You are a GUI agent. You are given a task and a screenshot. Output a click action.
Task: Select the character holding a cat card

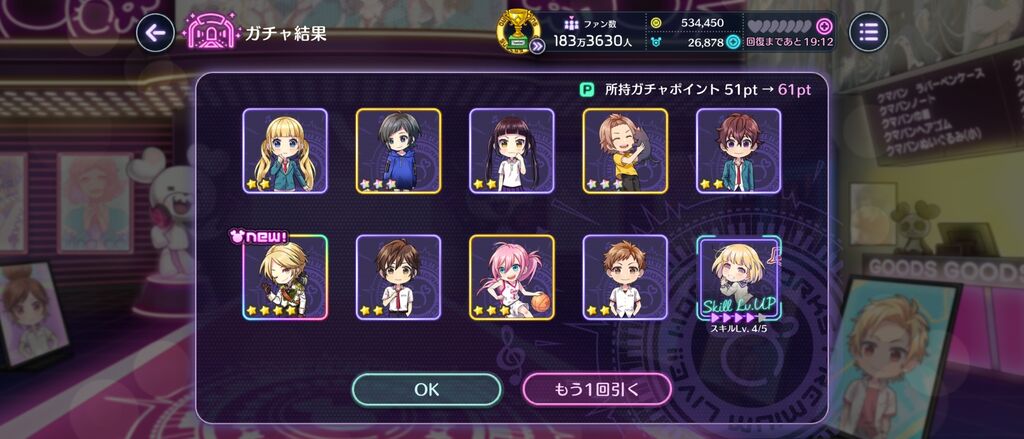[625, 151]
